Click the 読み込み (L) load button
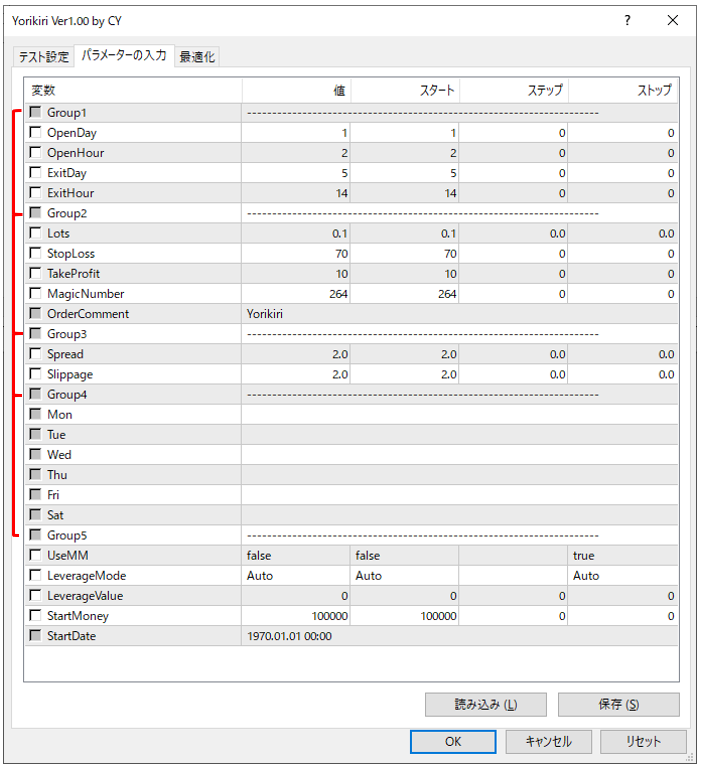 [485, 705]
